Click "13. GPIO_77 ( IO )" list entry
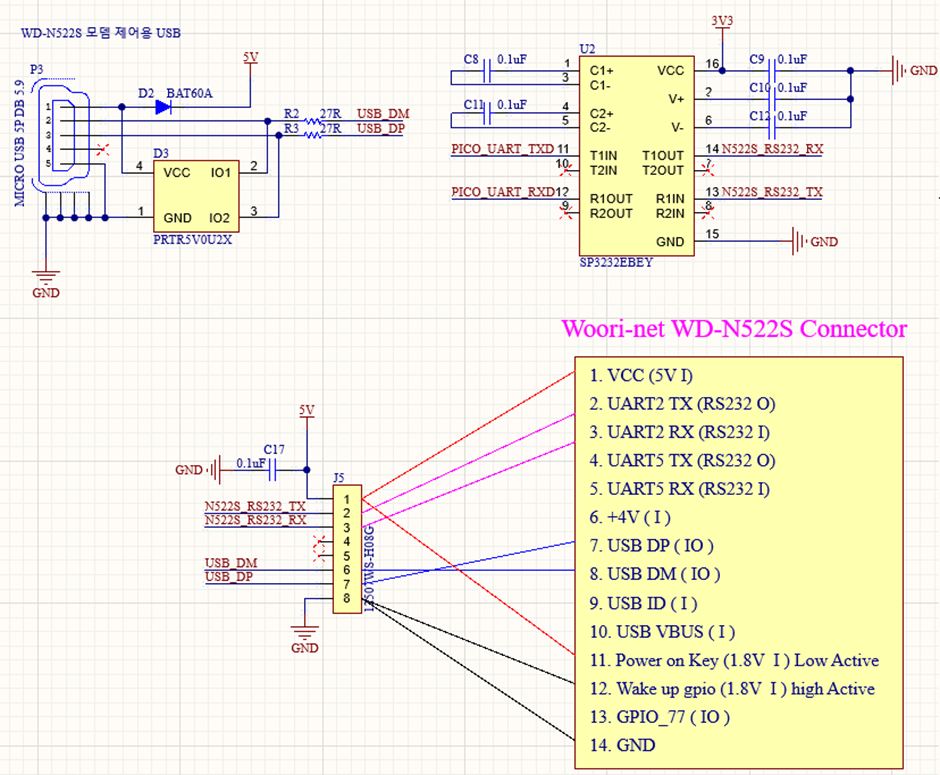This screenshot has height=775, width=940. point(659,717)
